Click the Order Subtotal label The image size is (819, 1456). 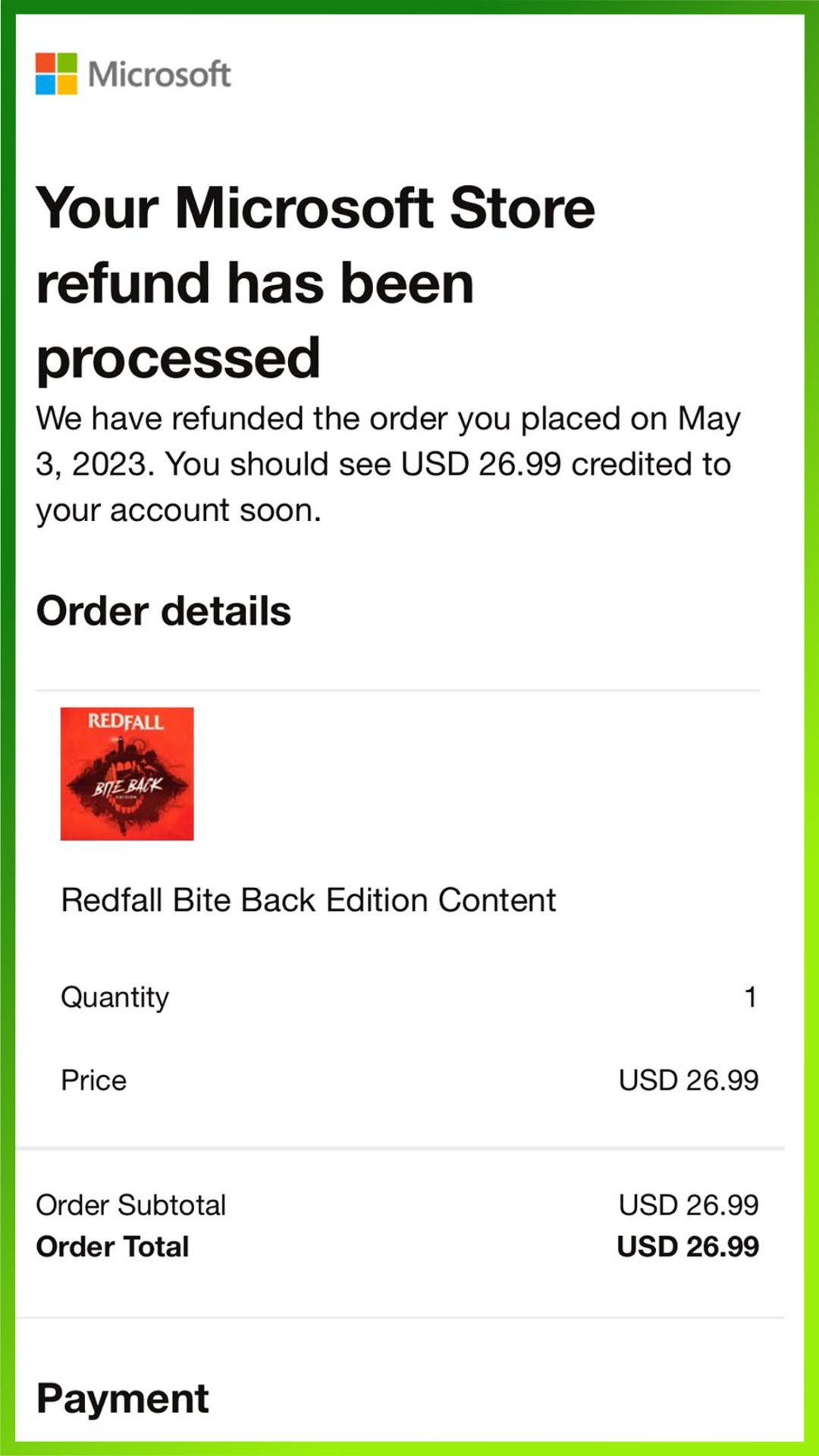[x=130, y=1205]
